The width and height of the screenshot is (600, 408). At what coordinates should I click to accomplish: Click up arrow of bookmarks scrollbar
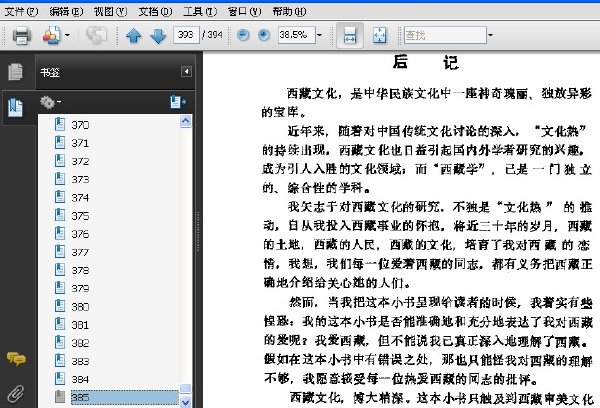[x=186, y=121]
